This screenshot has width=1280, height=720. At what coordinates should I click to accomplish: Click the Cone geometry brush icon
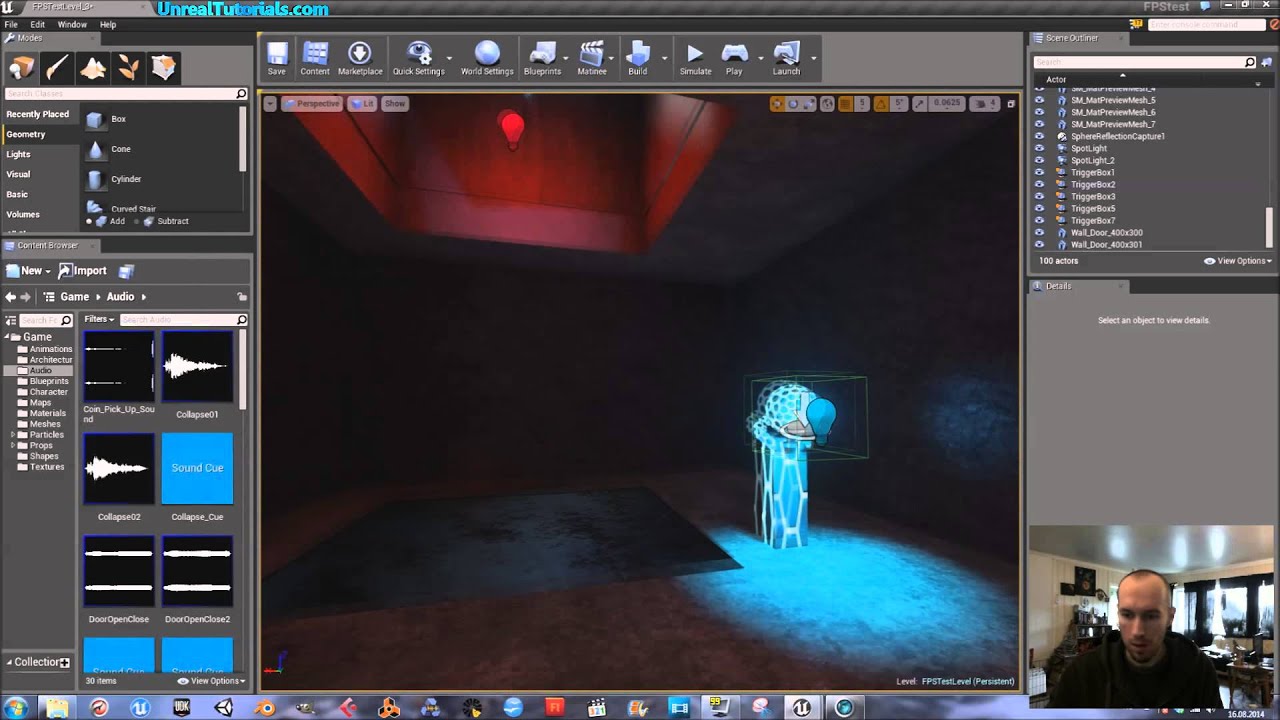[95, 149]
